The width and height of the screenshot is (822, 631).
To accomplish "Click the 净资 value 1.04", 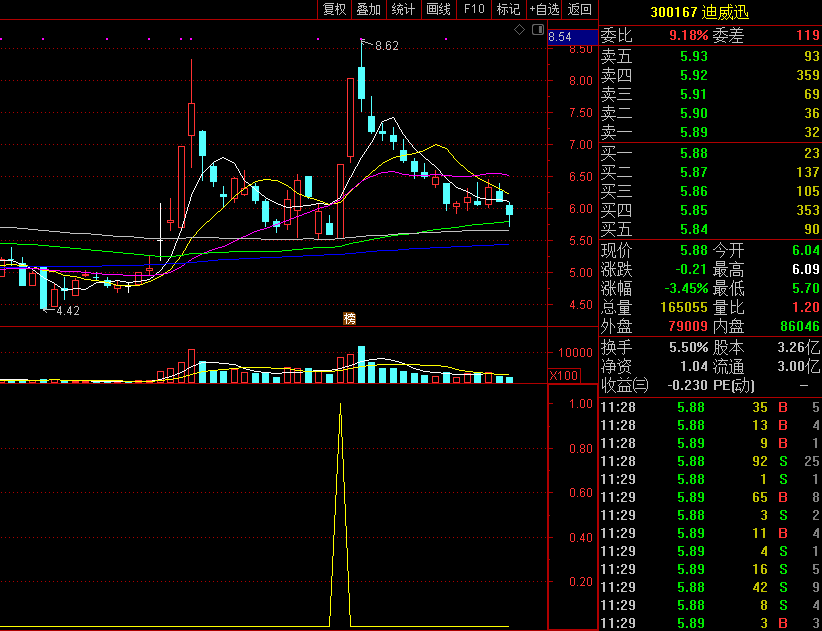I will tap(694, 366).
